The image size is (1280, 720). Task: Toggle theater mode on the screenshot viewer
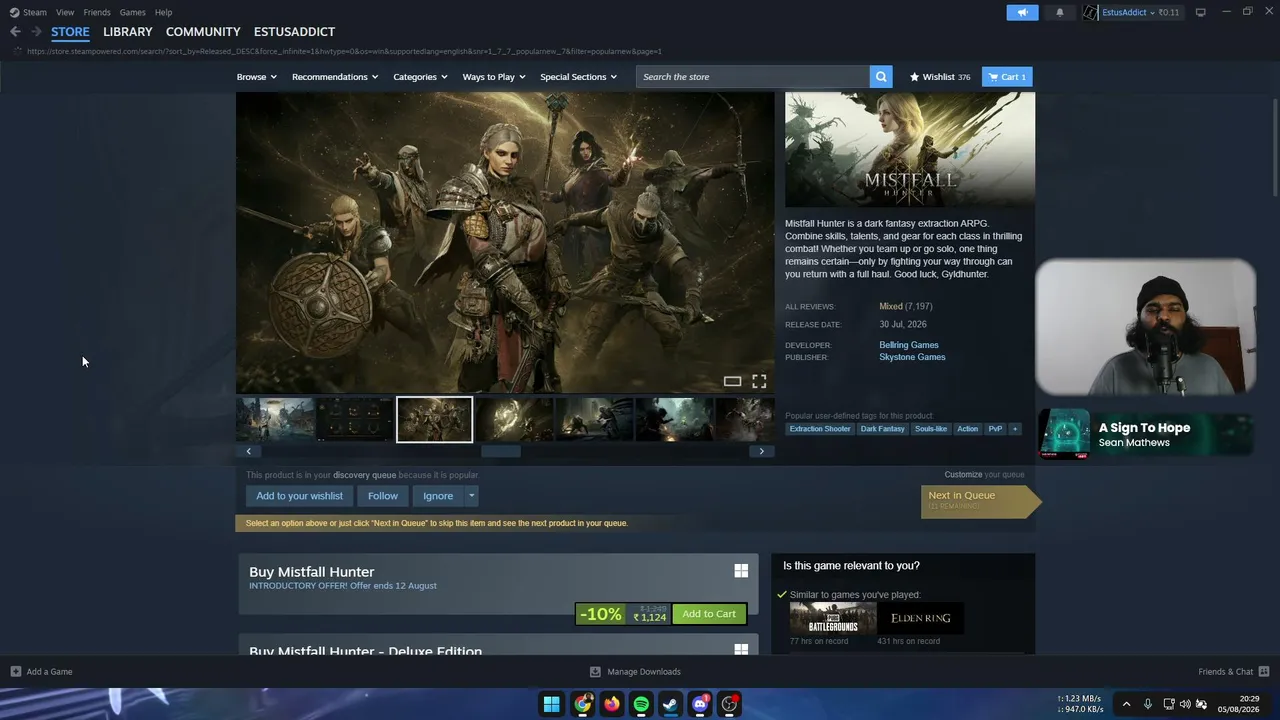[732, 381]
